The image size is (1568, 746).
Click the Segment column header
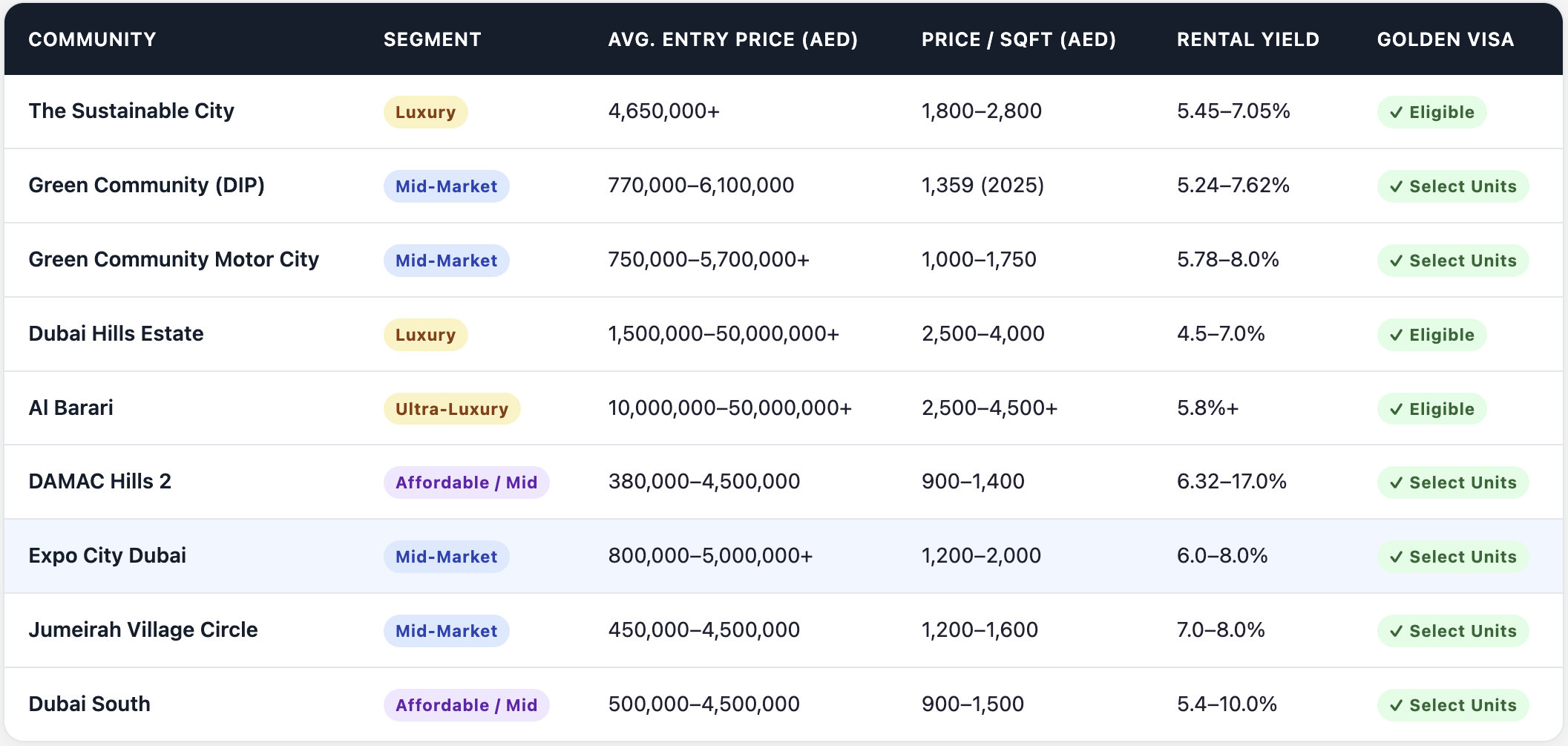432,39
